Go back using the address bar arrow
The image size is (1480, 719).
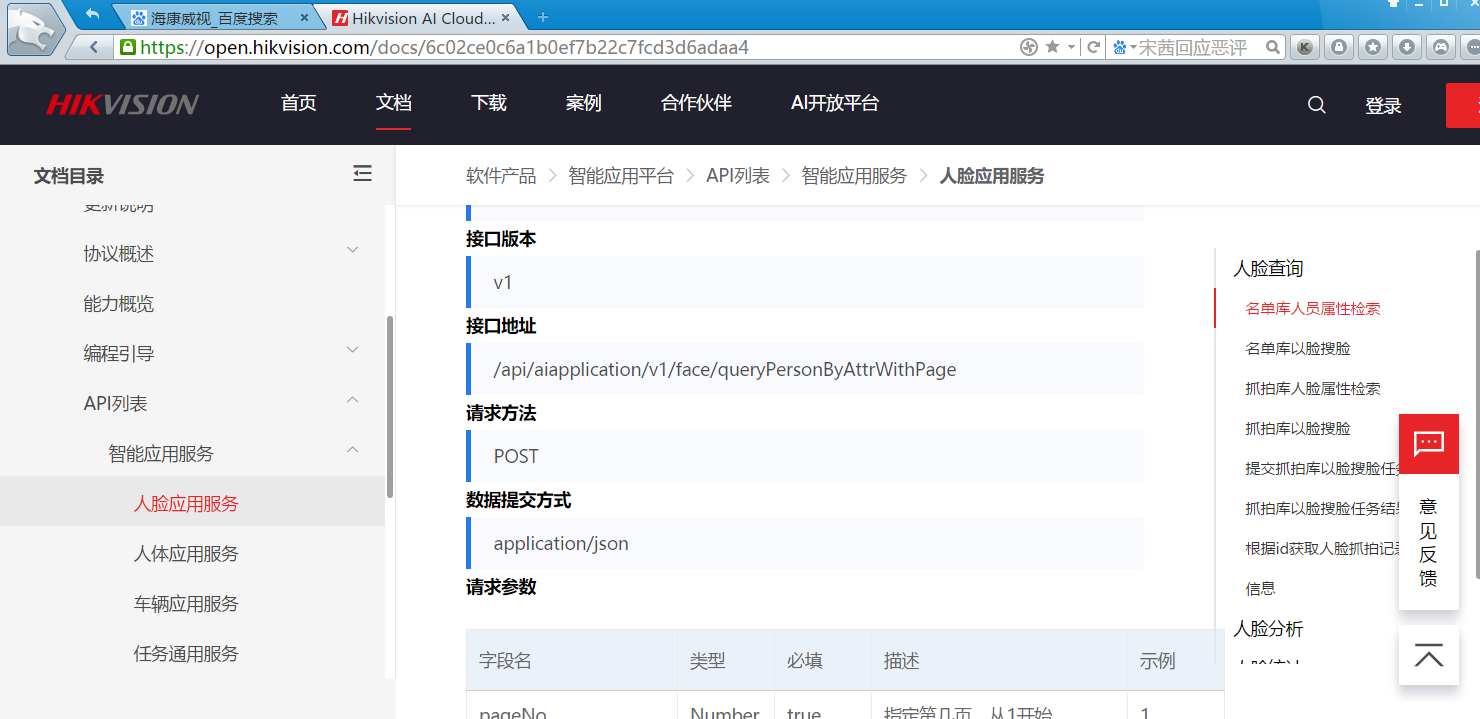(x=95, y=47)
